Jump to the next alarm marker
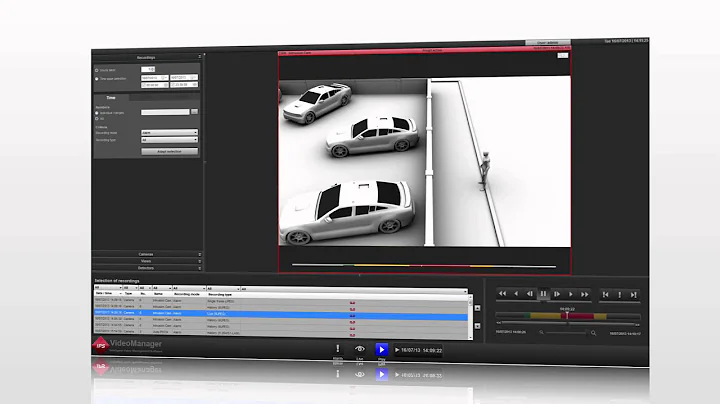Viewport: 720px width, 404px height. pos(634,294)
